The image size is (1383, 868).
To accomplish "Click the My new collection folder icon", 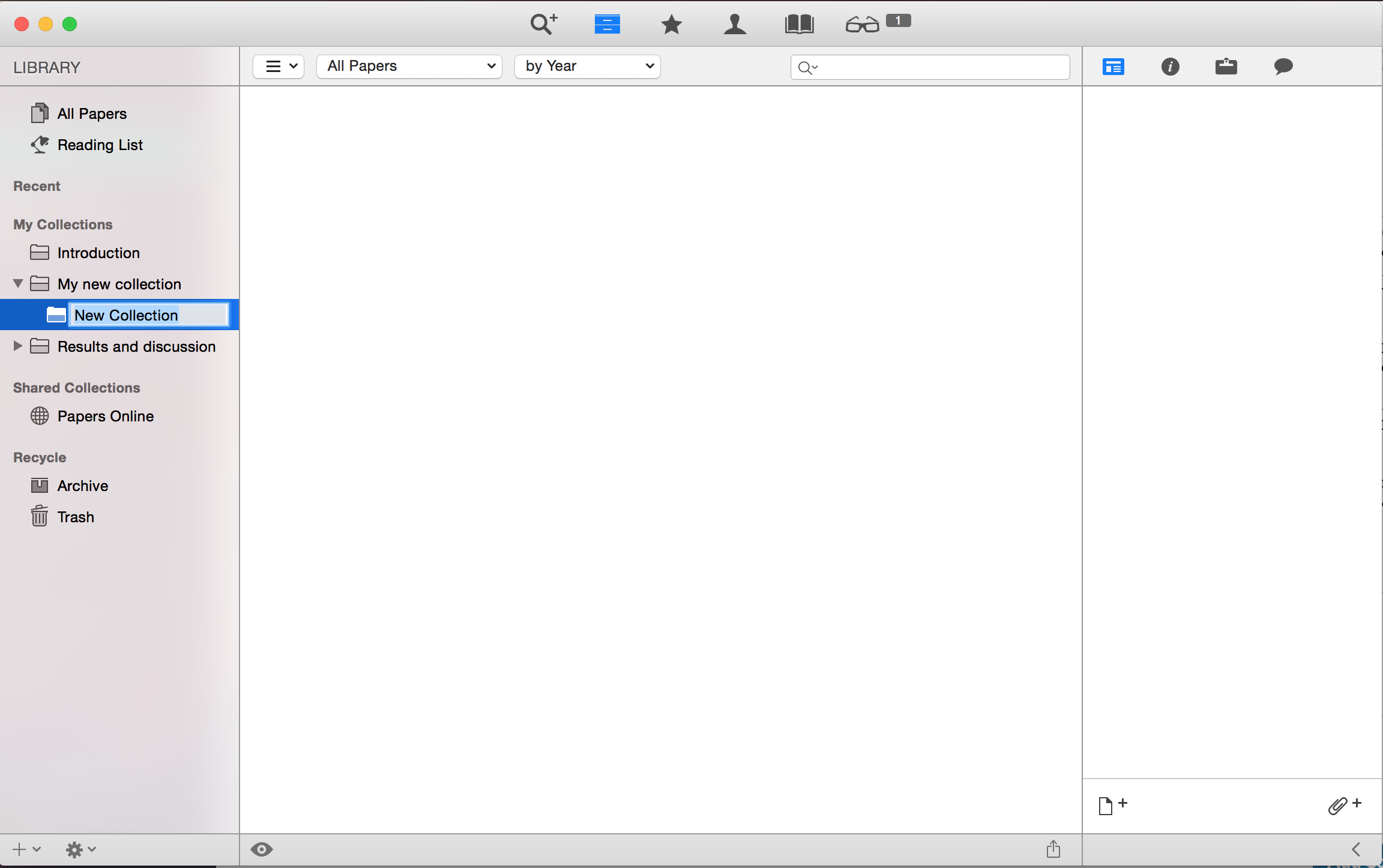I will (40, 283).
